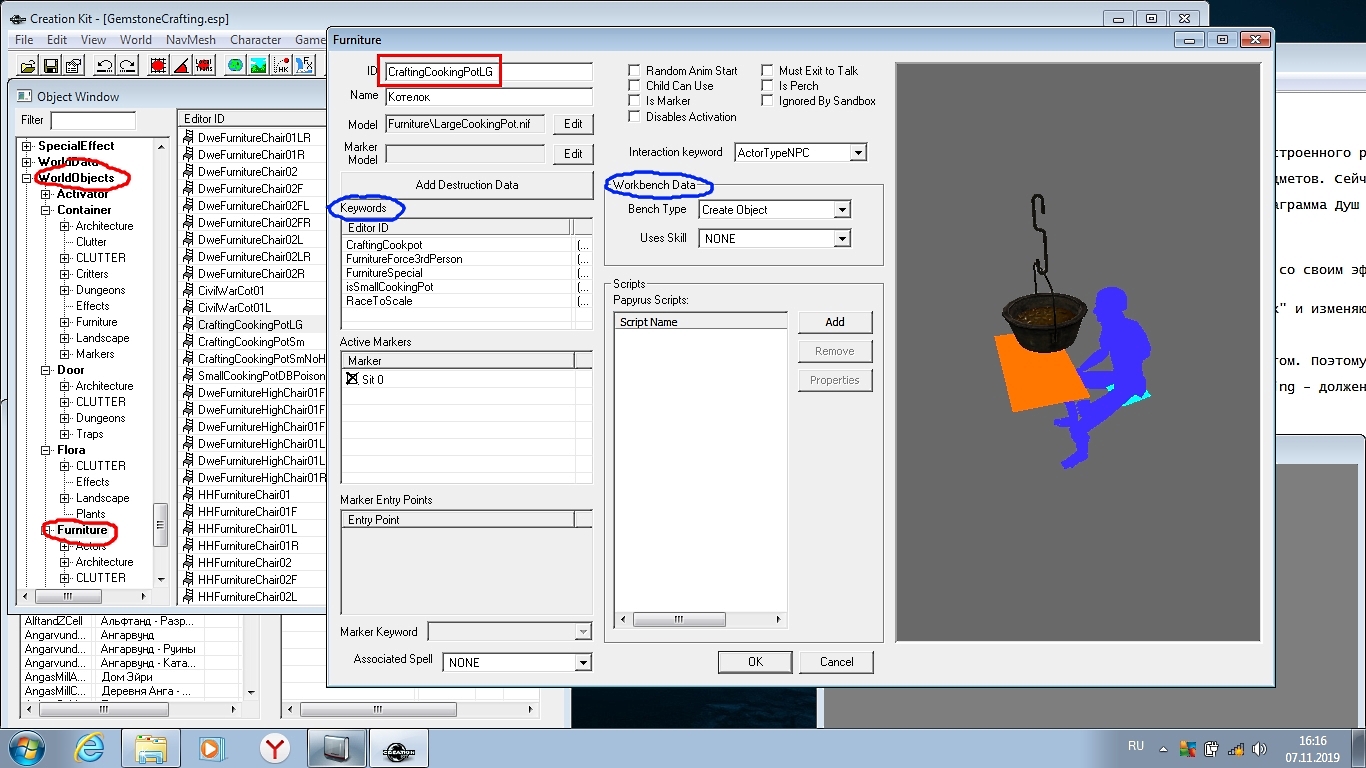This screenshot has width=1366, height=768.
Task: Click the landscape editing toolbar icon
Action: pos(258,66)
